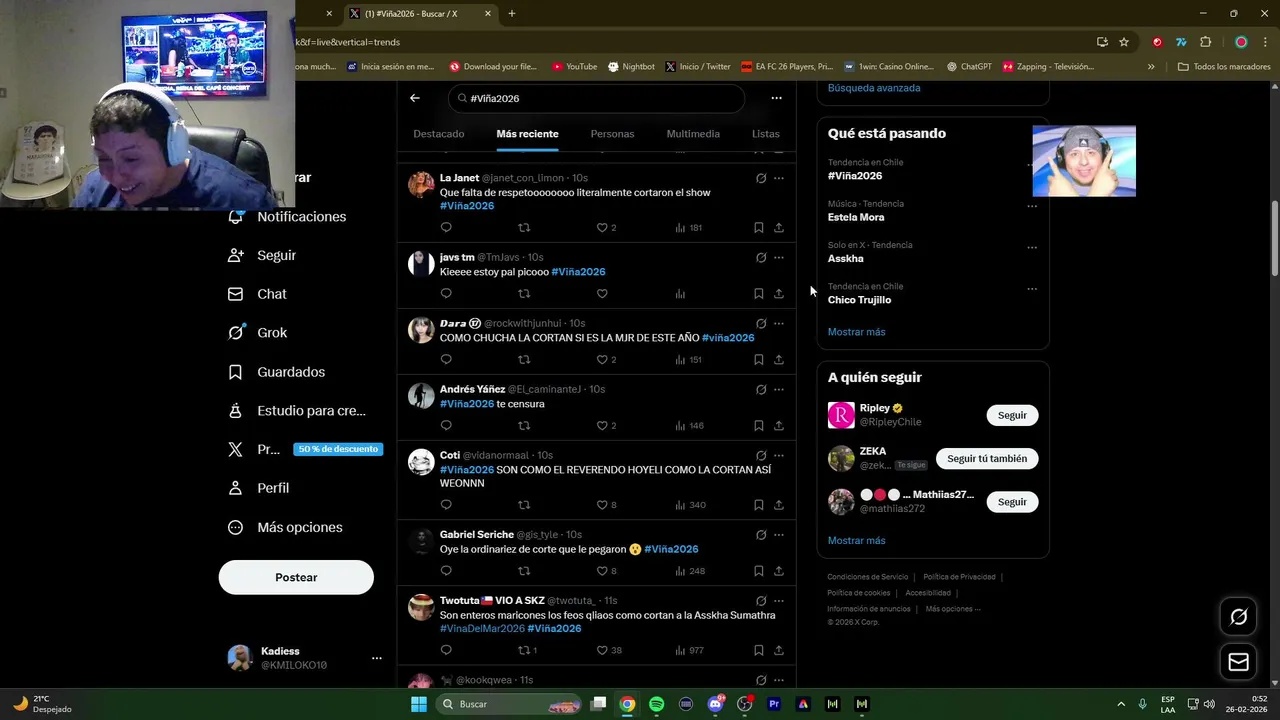Follow Ripley with Seguir button
The width and height of the screenshot is (1280, 720).
click(x=1012, y=415)
